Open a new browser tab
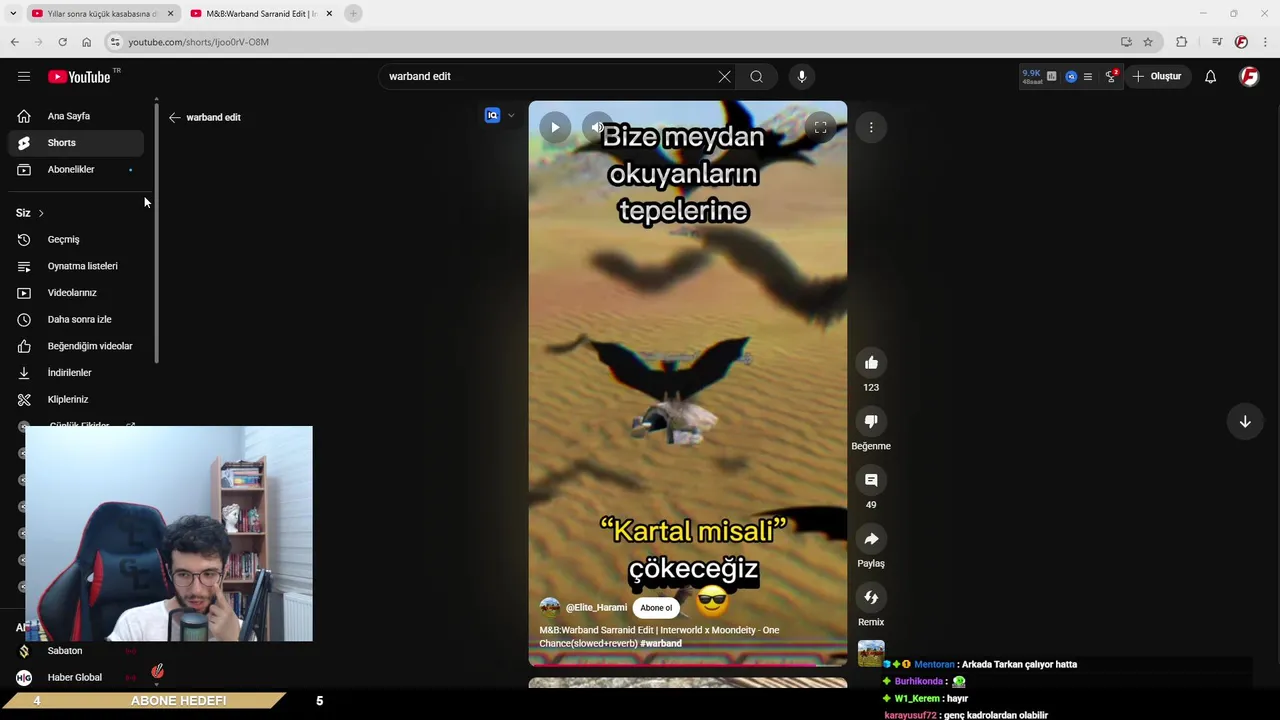This screenshot has height=720, width=1280. coord(353,14)
